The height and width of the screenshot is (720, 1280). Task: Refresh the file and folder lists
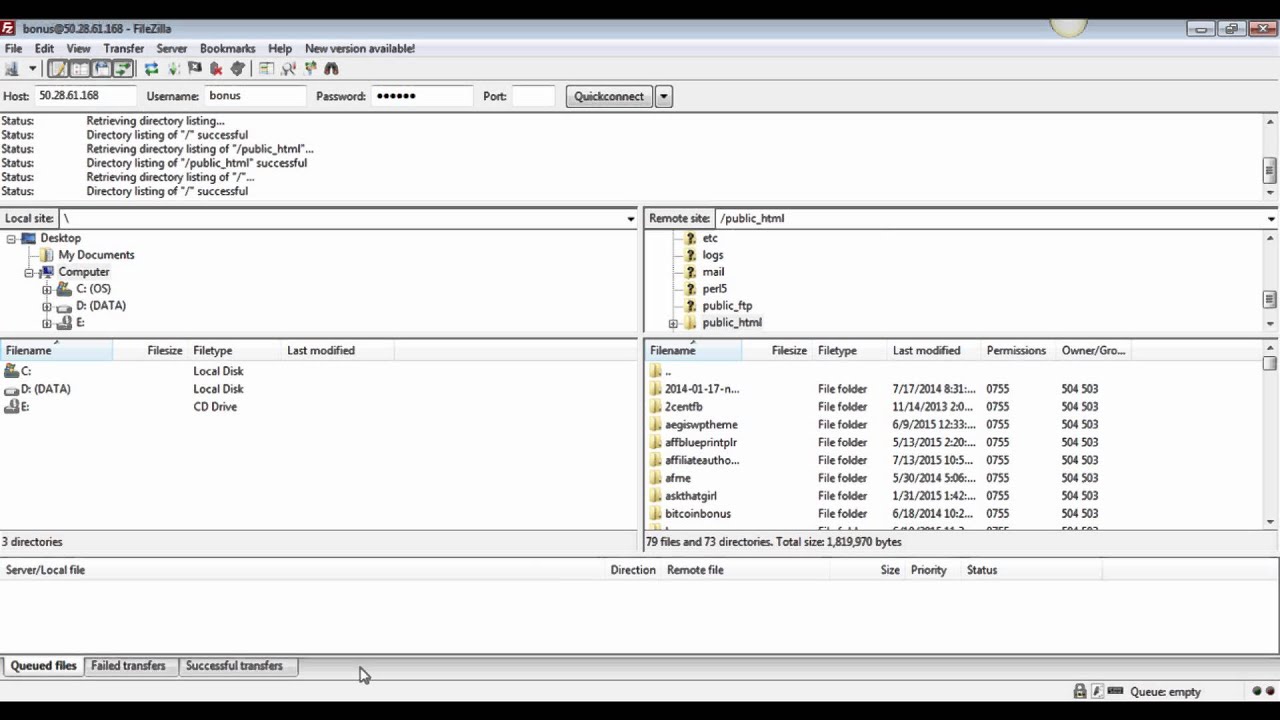point(151,69)
